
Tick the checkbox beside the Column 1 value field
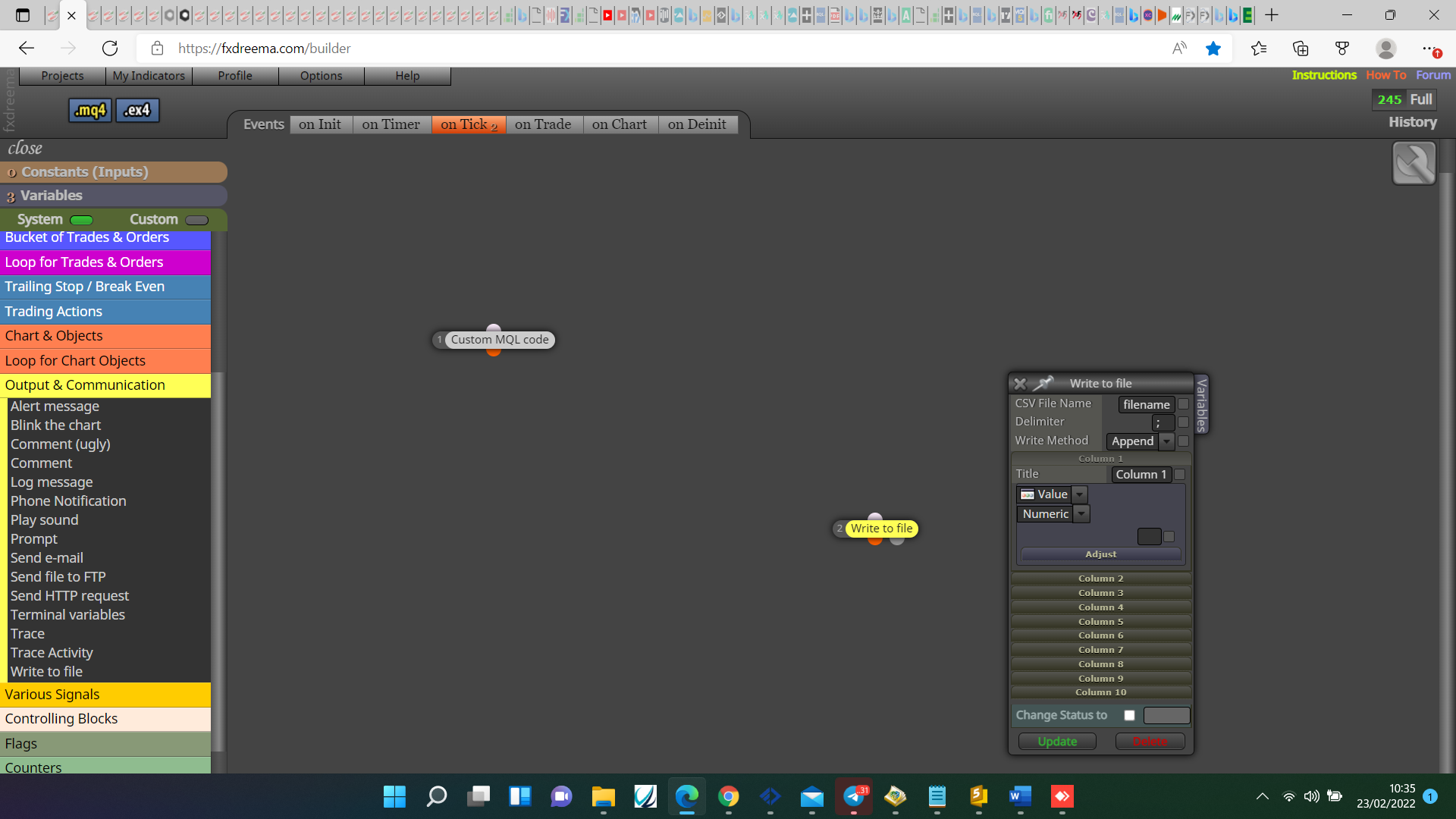(1169, 537)
